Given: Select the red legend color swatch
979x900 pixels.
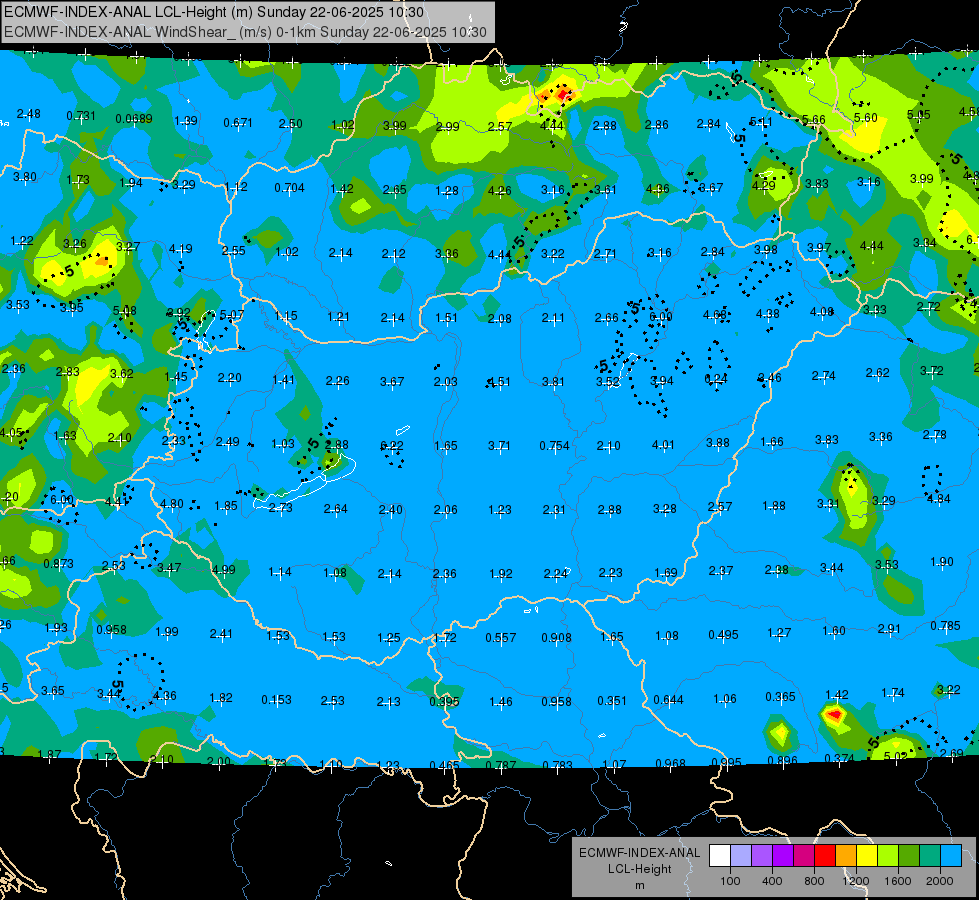Looking at the screenshot, I should [x=825, y=856].
